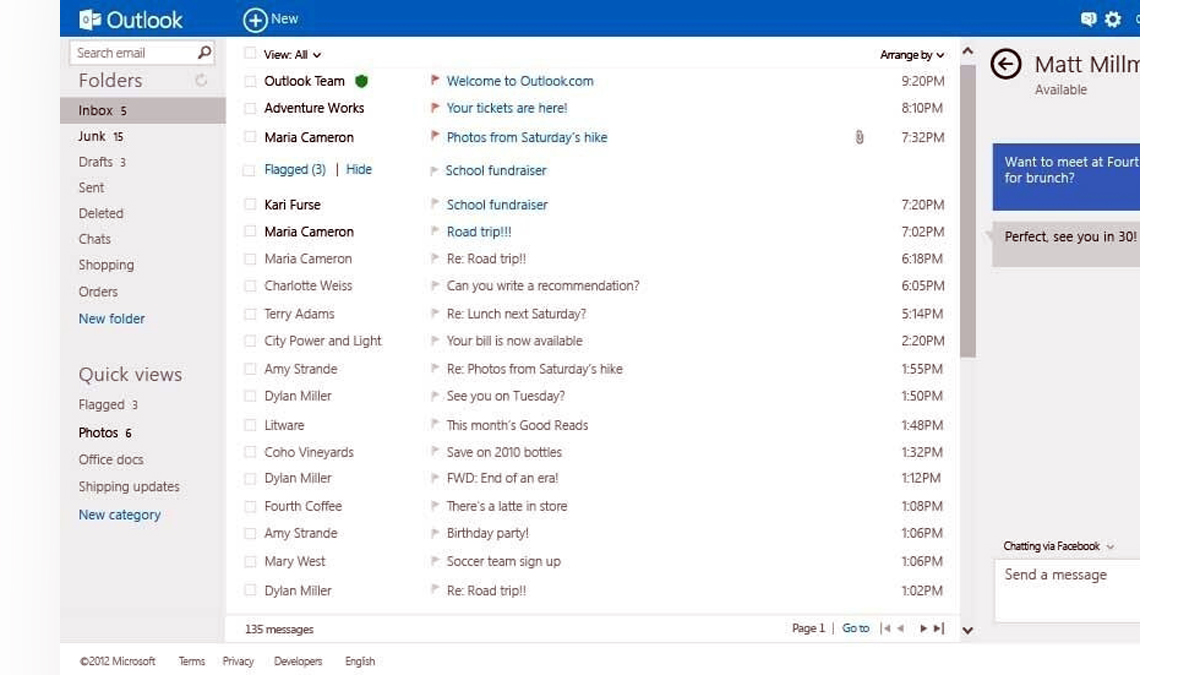Open the settings gear icon
This screenshot has height=675, width=1200.
pos(1113,19)
